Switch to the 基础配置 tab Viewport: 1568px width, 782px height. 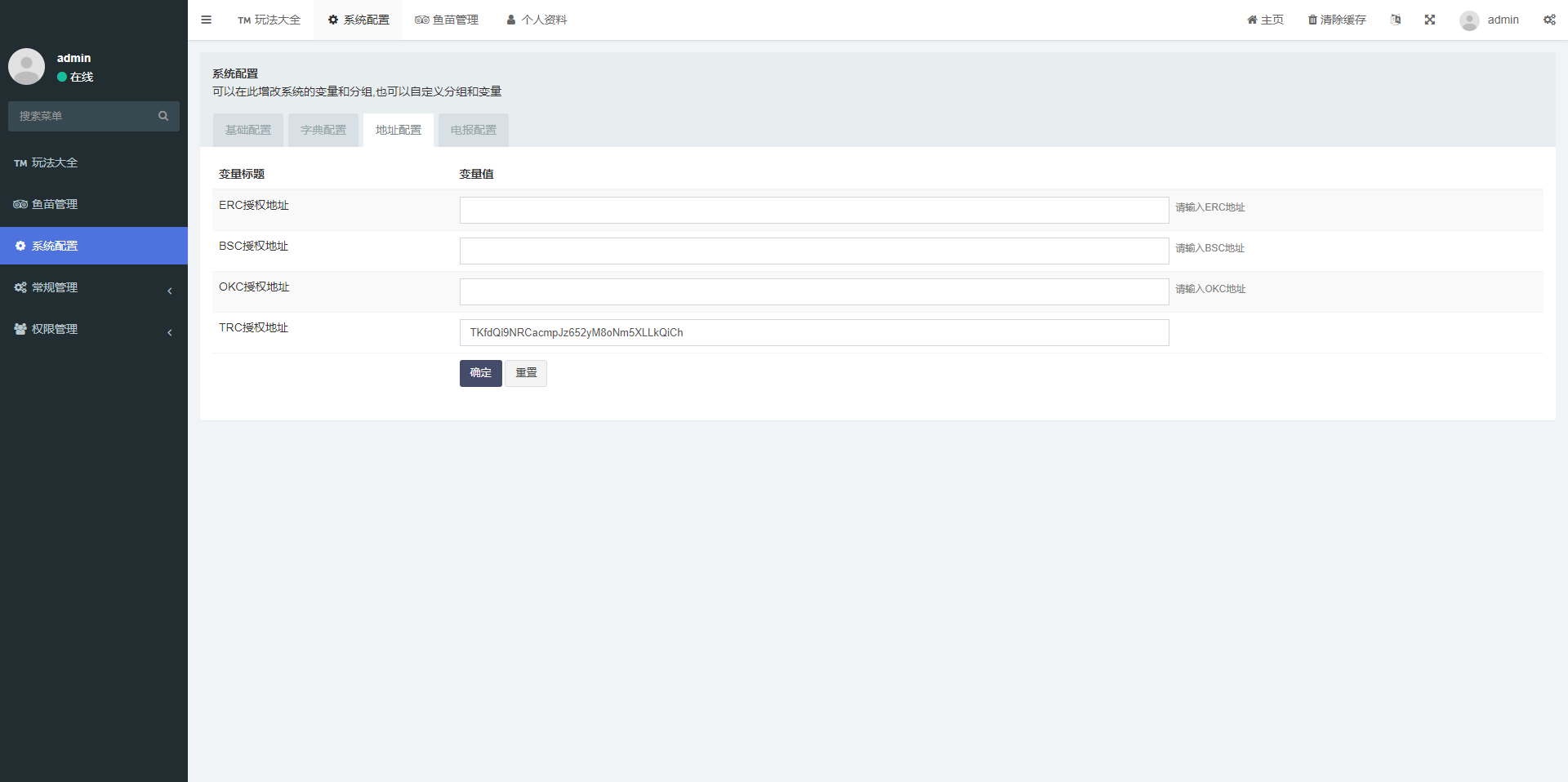tap(248, 130)
